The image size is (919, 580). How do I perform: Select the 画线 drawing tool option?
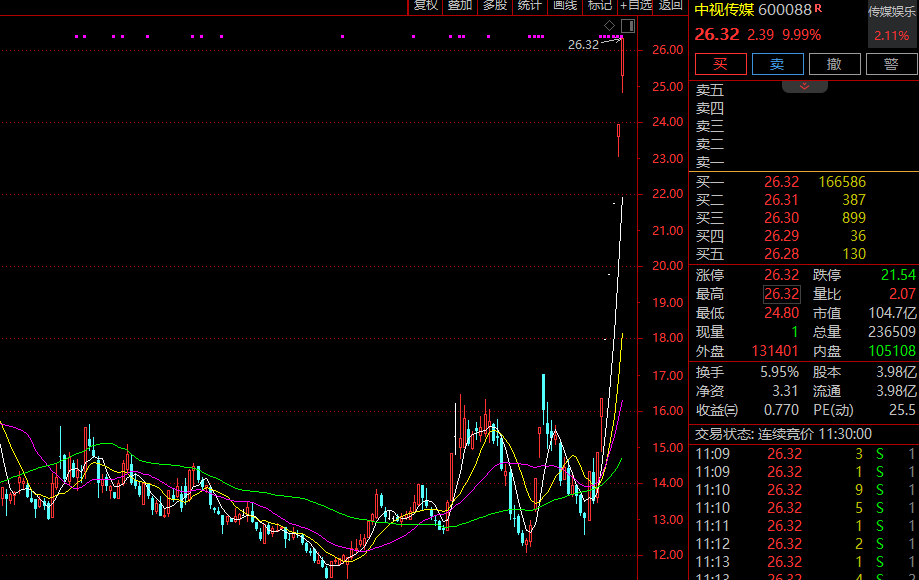565,5
